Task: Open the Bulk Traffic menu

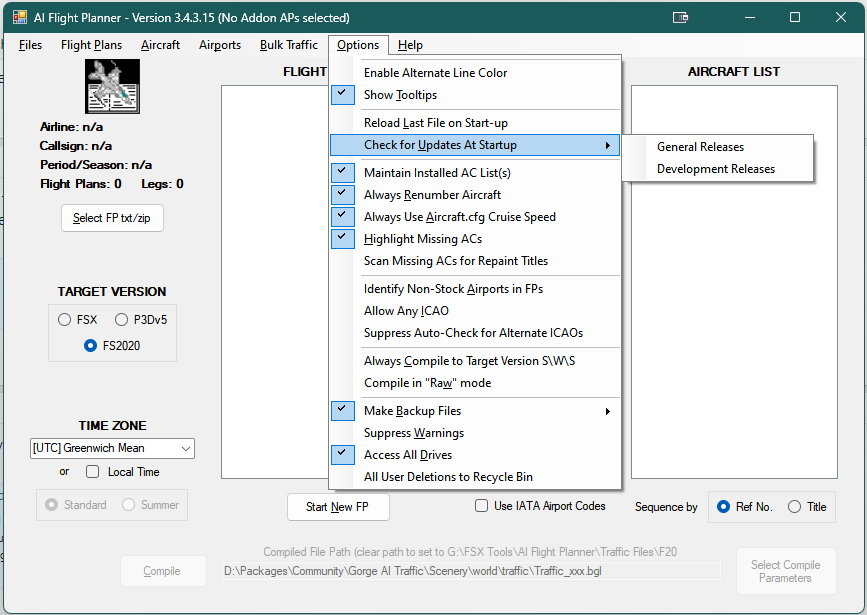Action: pos(288,45)
